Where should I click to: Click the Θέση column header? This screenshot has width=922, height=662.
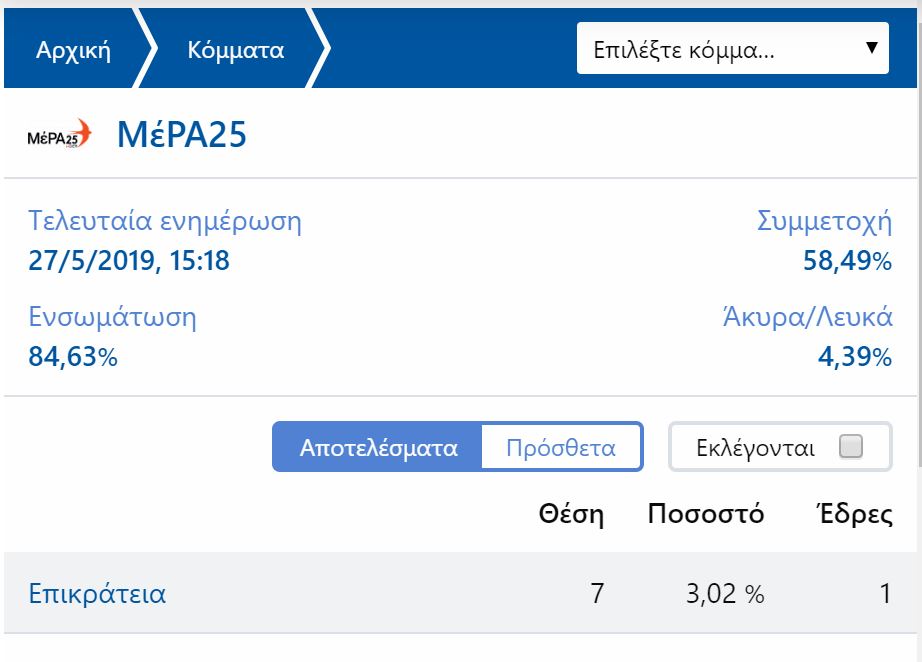[571, 515]
